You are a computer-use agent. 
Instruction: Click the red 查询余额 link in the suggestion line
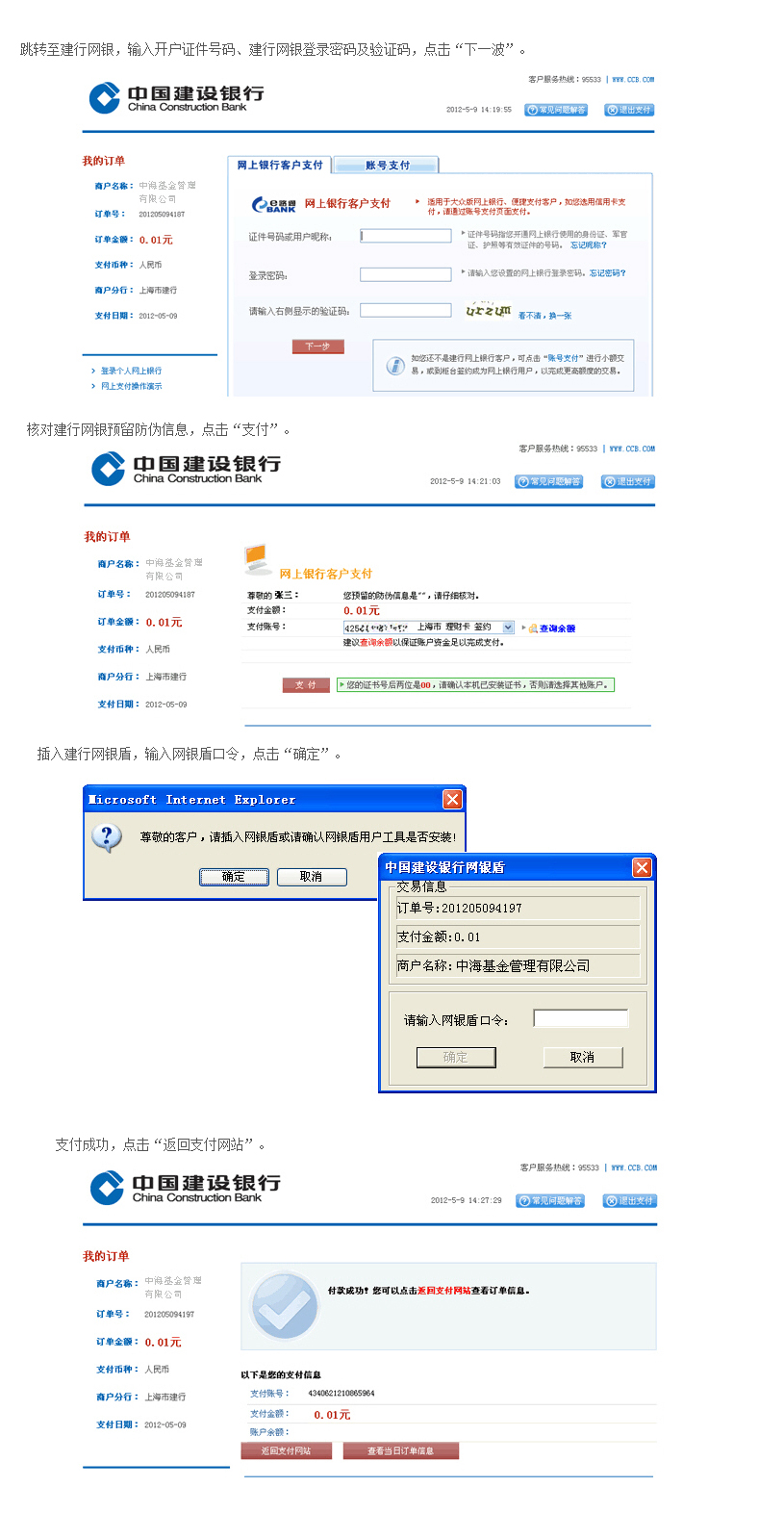click(376, 642)
